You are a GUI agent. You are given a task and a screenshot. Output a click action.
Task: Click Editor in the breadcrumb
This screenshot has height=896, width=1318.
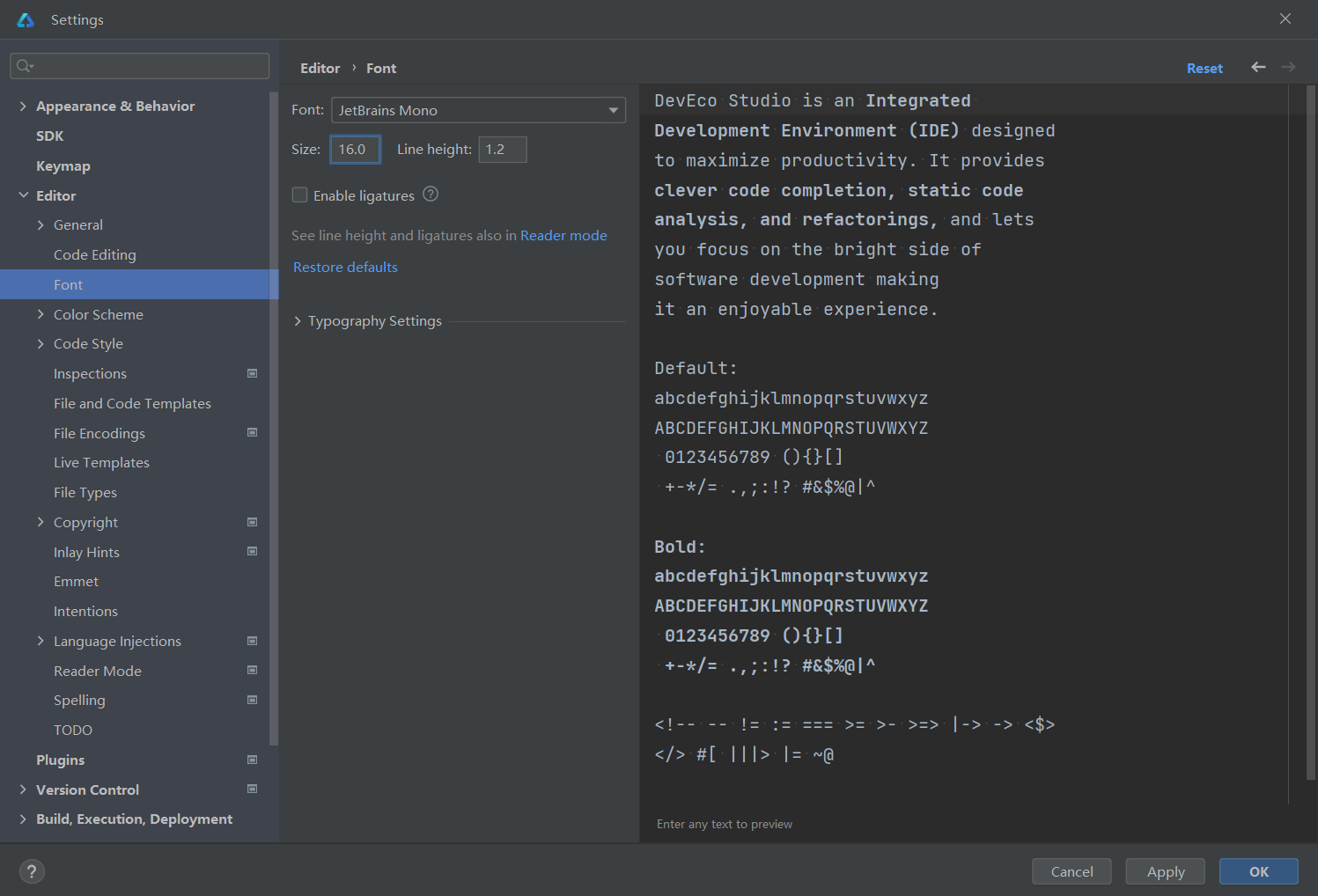[320, 68]
